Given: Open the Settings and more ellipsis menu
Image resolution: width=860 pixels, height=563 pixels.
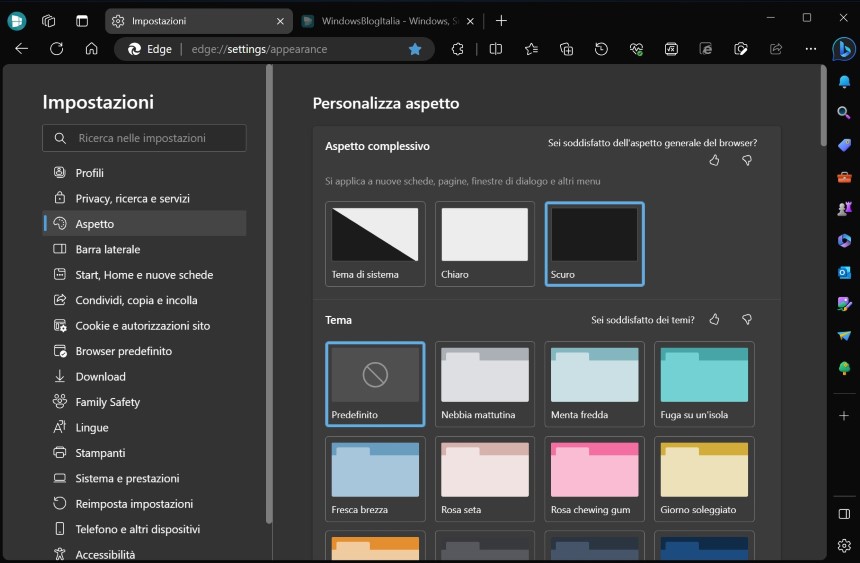Looking at the screenshot, I should (x=811, y=49).
